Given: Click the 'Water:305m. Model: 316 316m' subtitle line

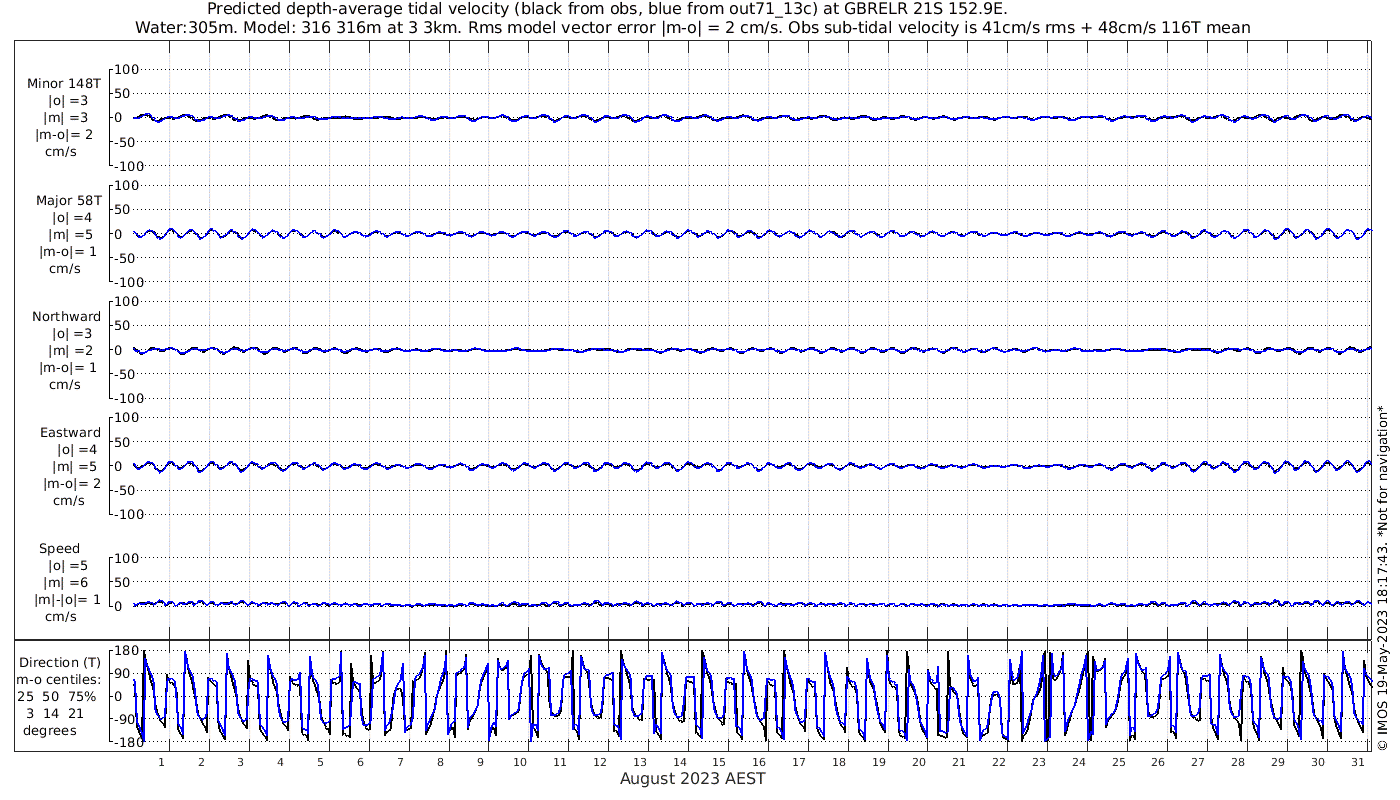Looking at the screenshot, I should 692,28.
